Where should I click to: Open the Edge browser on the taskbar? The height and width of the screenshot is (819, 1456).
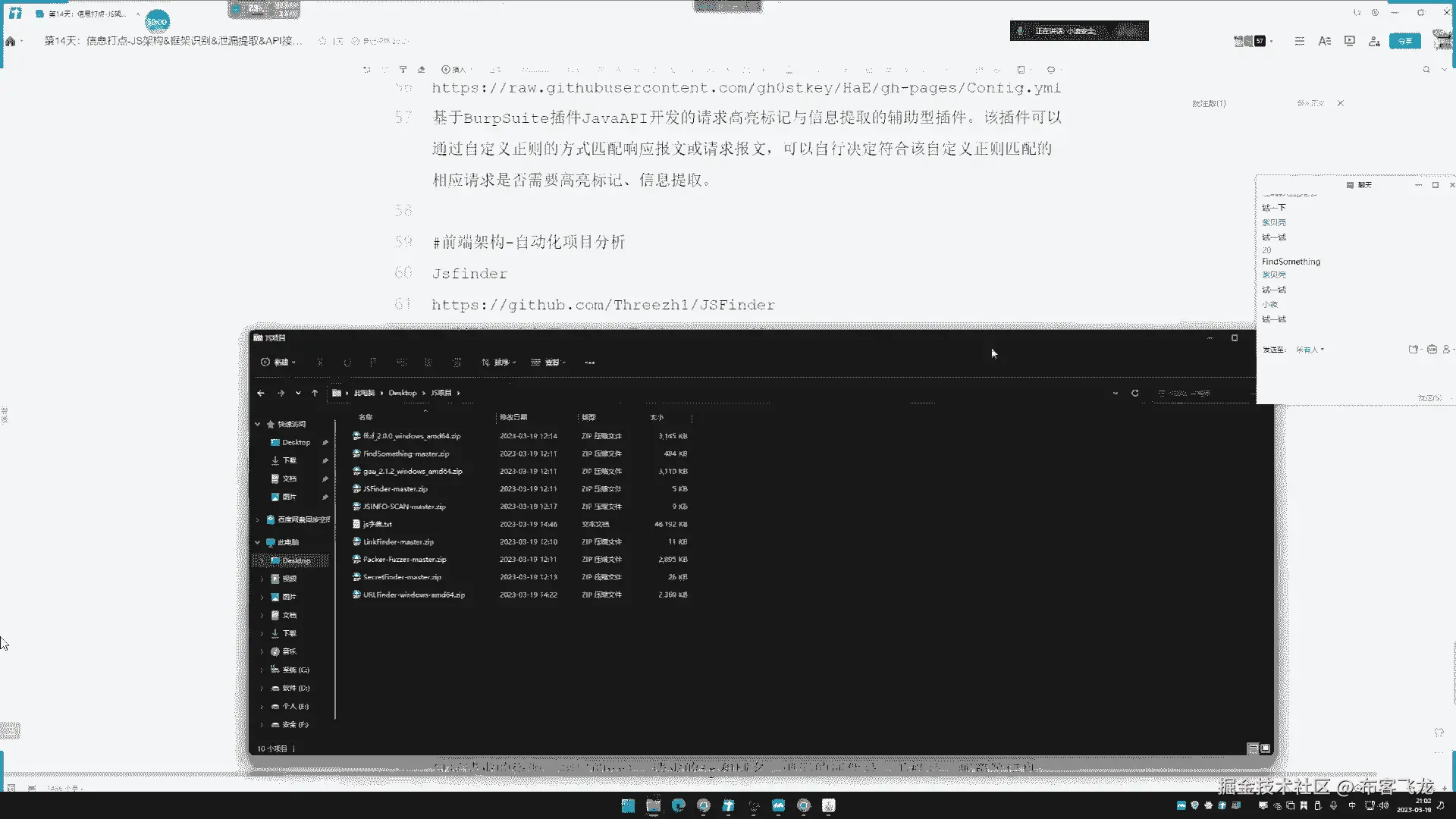coord(678,805)
